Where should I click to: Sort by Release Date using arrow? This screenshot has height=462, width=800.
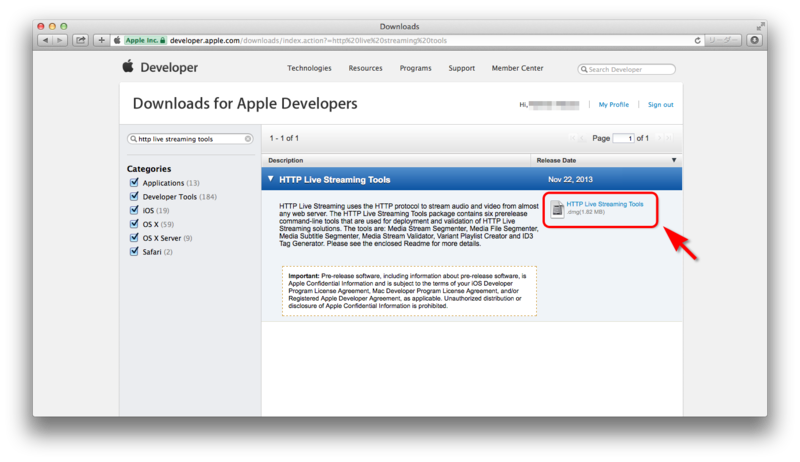pos(674,160)
